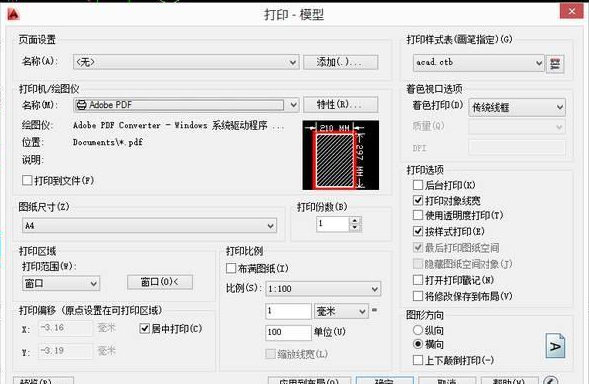Click the 应用到布局 button

click(309, 381)
